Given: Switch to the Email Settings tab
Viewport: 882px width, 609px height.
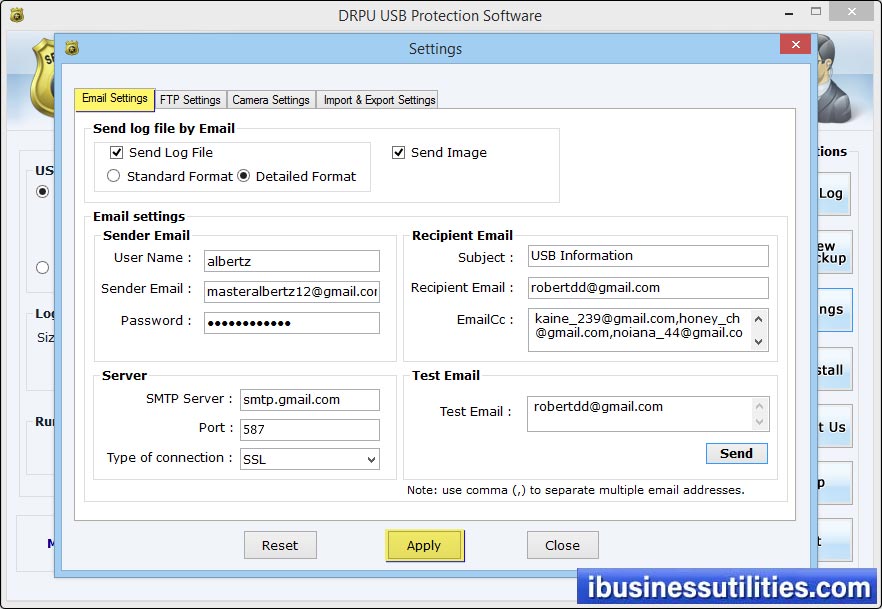Looking at the screenshot, I should coord(114,98).
